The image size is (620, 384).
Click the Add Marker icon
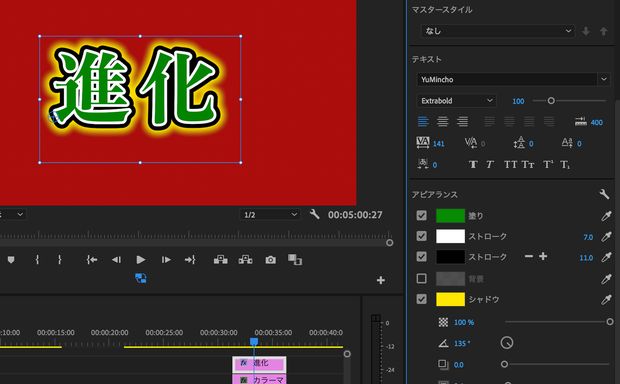tap(11, 260)
